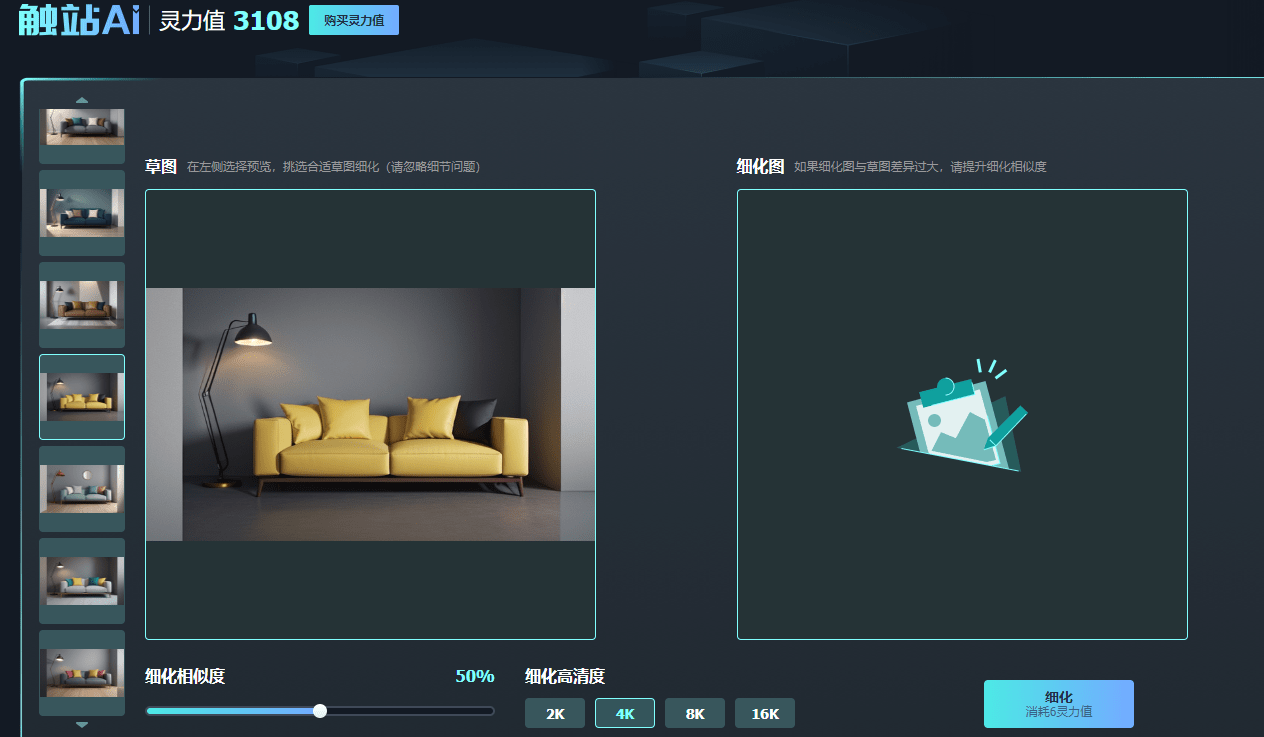Image resolution: width=1264 pixels, height=737 pixels.
Task: Select the dark blue sofa thumbnail
Action: pyautogui.click(x=82, y=213)
